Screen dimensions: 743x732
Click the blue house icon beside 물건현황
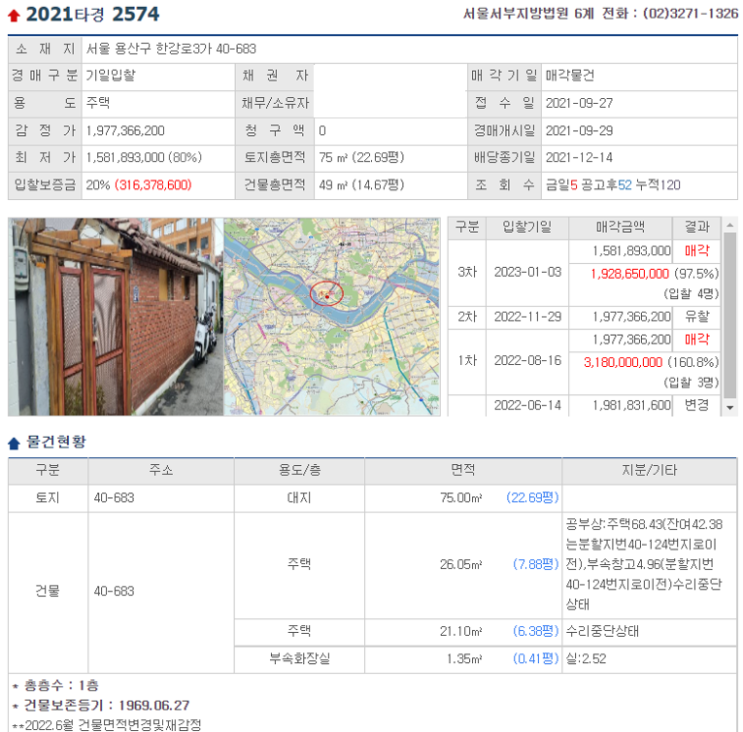click(14, 443)
